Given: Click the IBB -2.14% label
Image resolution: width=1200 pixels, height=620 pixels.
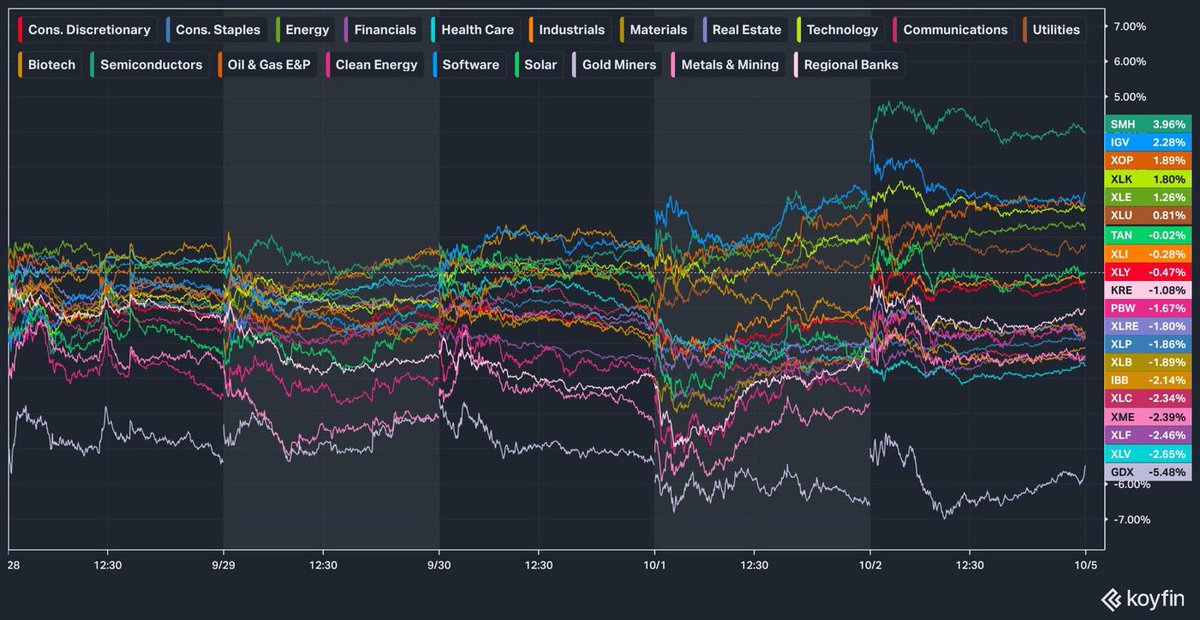Looking at the screenshot, I should (x=1148, y=381).
